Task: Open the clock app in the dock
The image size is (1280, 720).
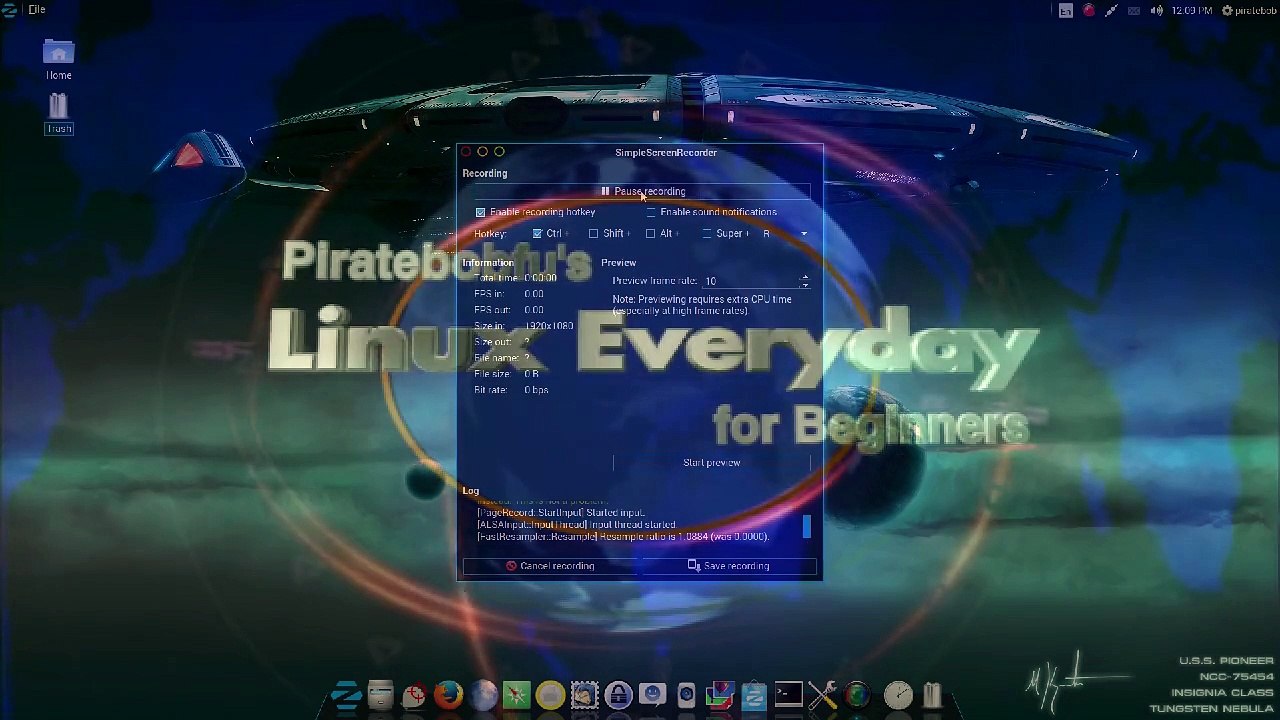Action: (x=898, y=694)
